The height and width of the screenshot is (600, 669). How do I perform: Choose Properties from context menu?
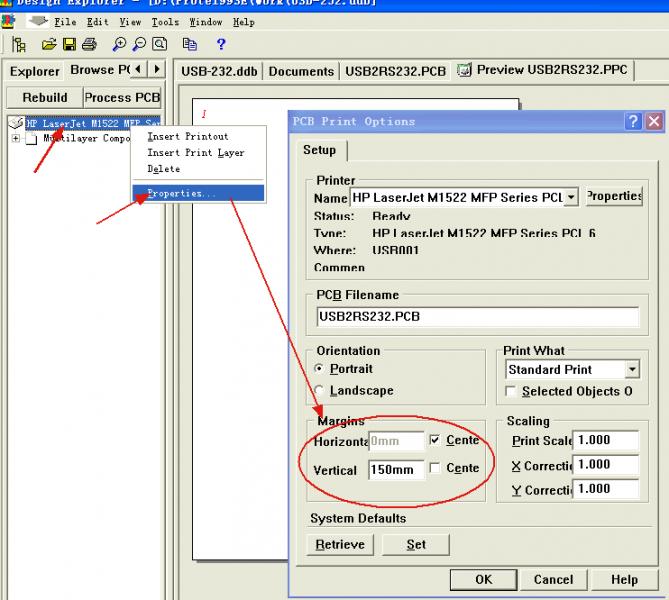(198, 193)
